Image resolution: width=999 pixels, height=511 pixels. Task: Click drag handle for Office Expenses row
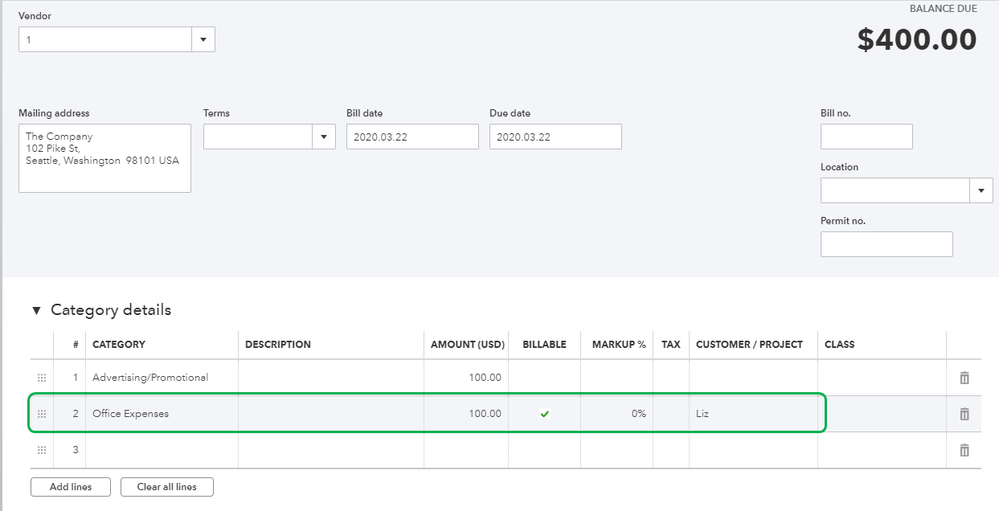click(42, 414)
